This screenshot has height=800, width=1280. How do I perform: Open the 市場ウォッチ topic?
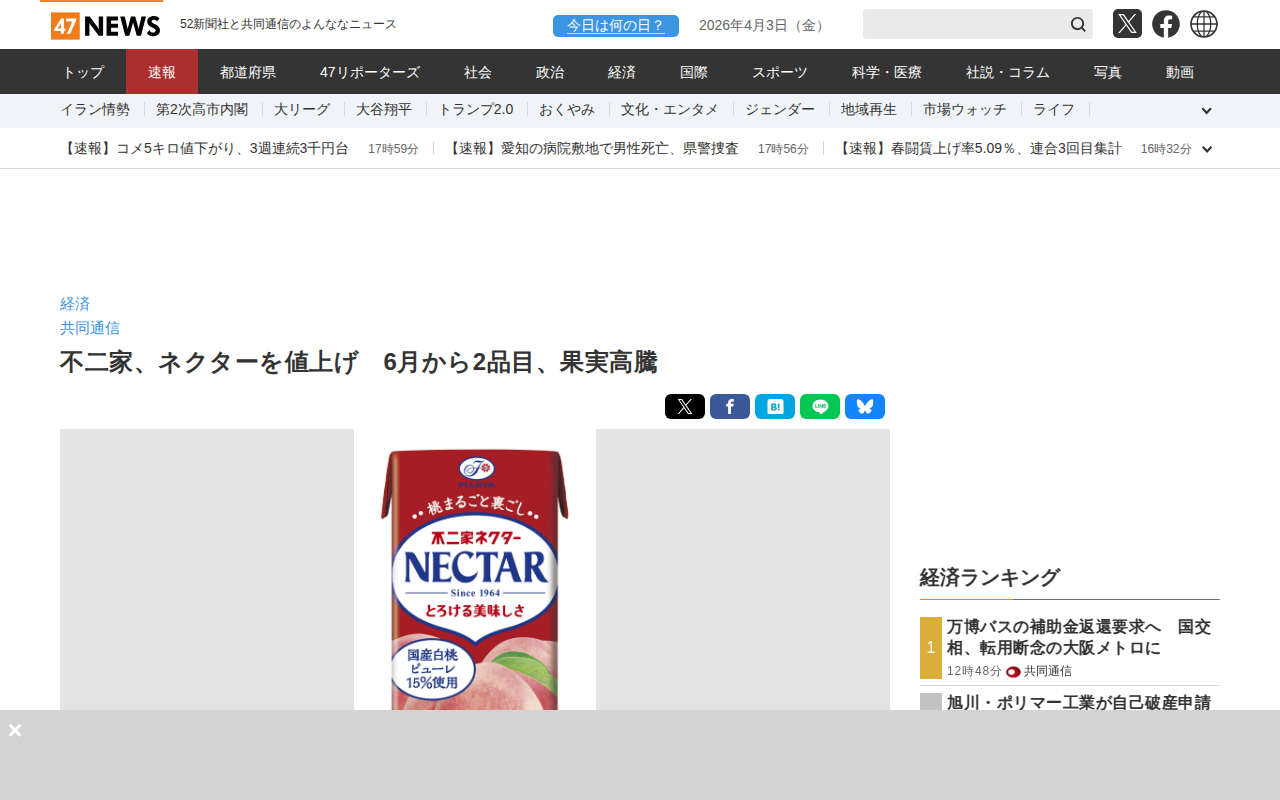(965, 110)
